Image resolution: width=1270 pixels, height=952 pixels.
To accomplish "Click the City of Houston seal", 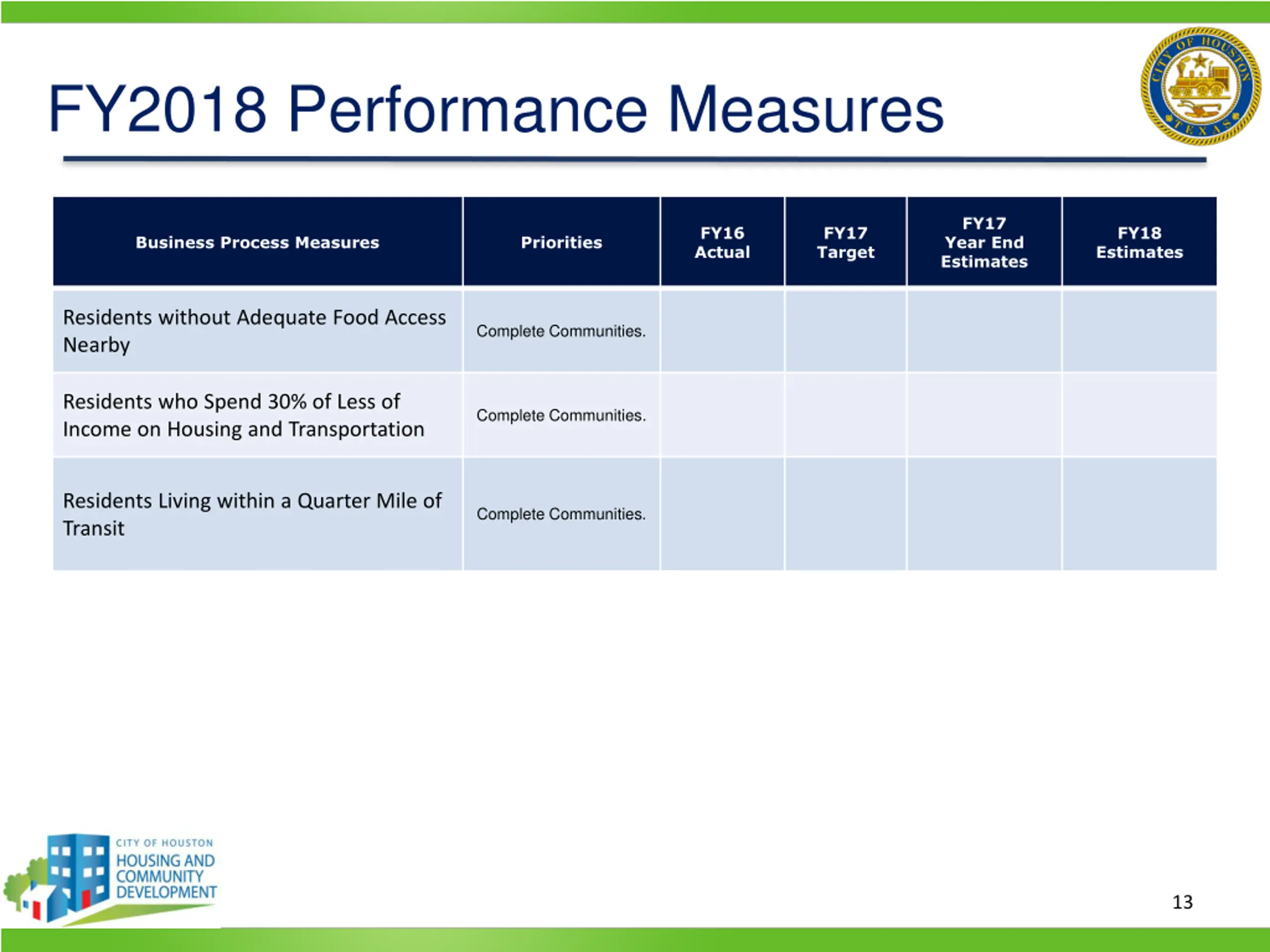I will [1201, 86].
